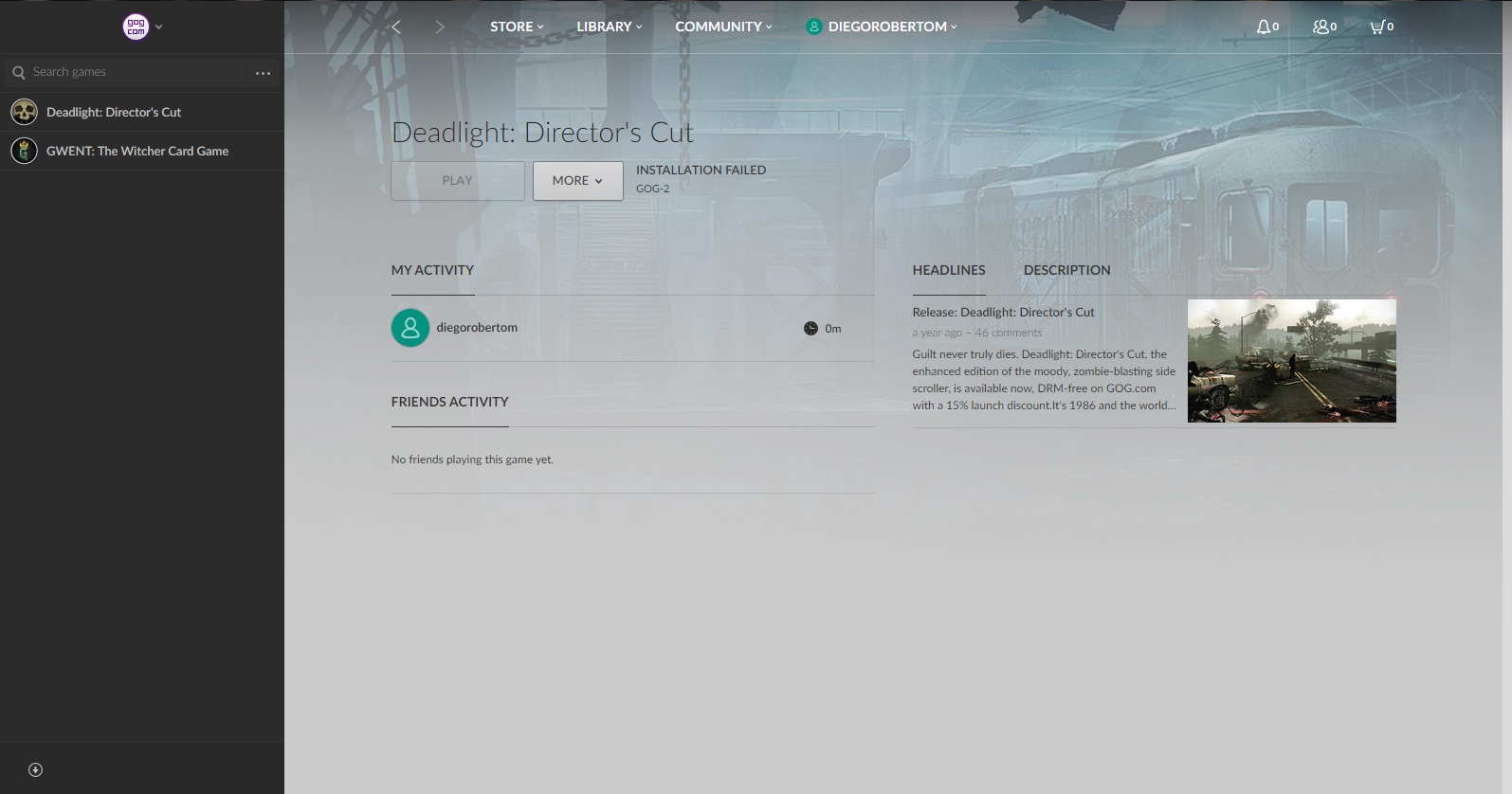Go forward with the right arrow
The image size is (1512, 794).
[x=440, y=27]
